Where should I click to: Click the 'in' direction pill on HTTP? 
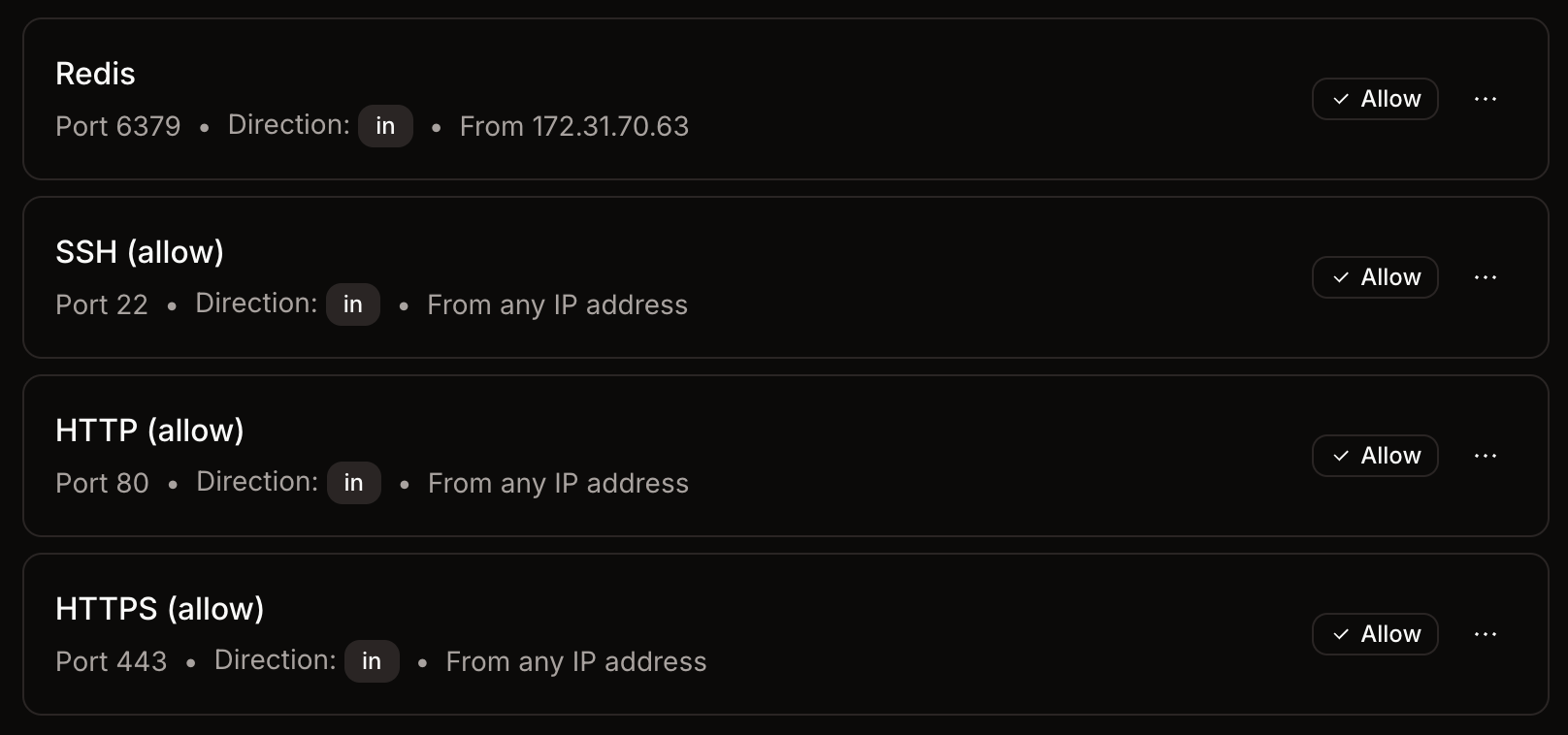click(x=353, y=483)
